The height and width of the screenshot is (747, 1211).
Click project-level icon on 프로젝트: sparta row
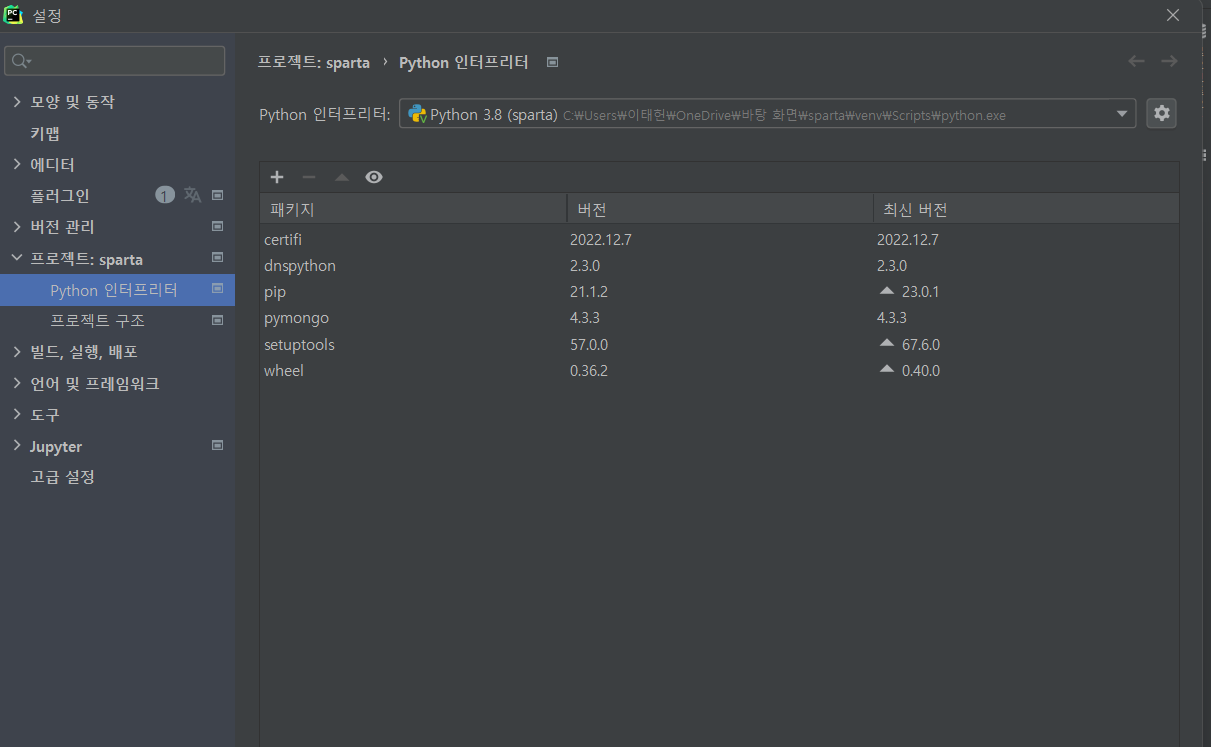[217, 258]
